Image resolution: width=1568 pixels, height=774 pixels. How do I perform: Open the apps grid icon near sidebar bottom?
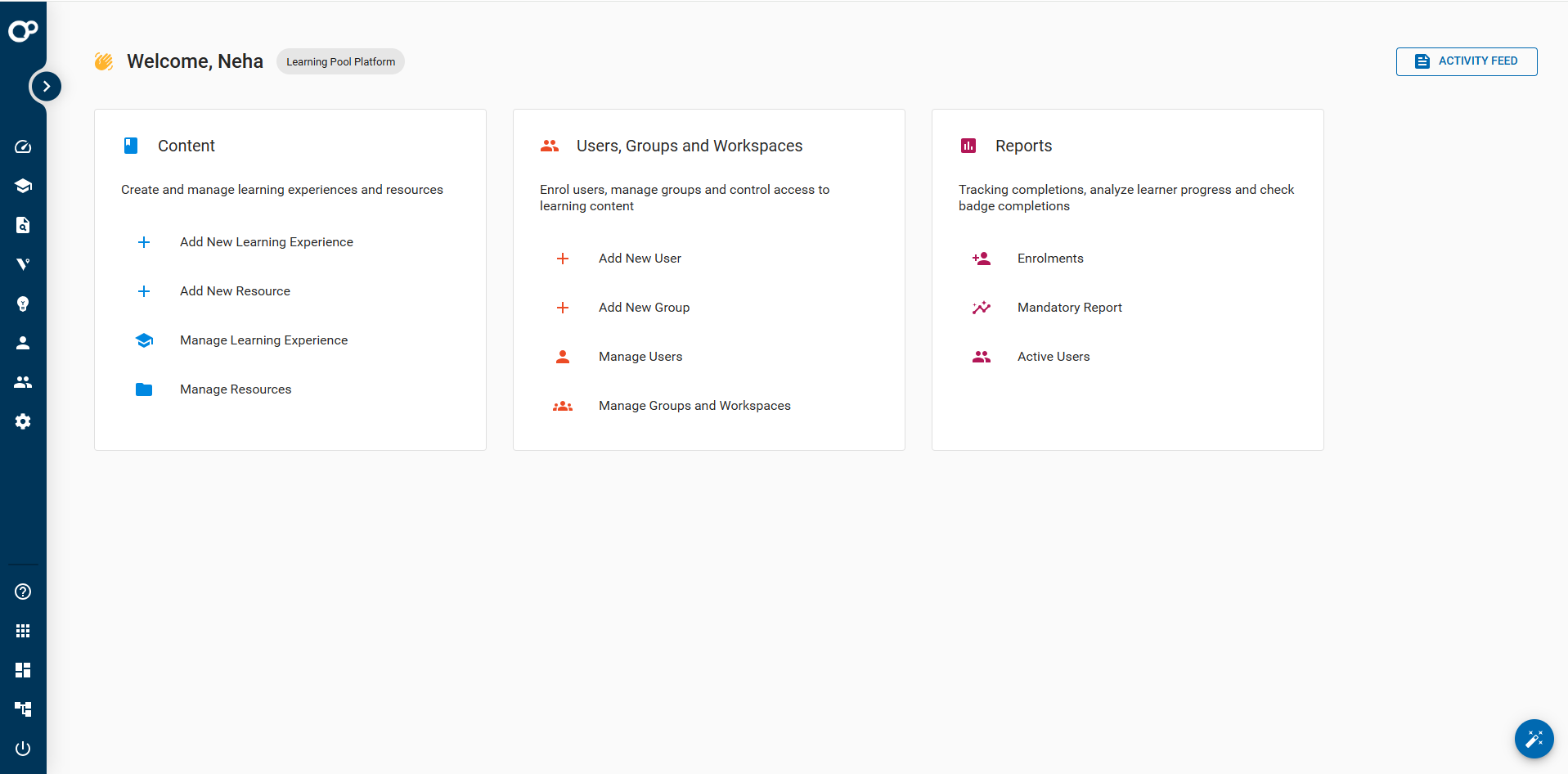pyautogui.click(x=23, y=630)
